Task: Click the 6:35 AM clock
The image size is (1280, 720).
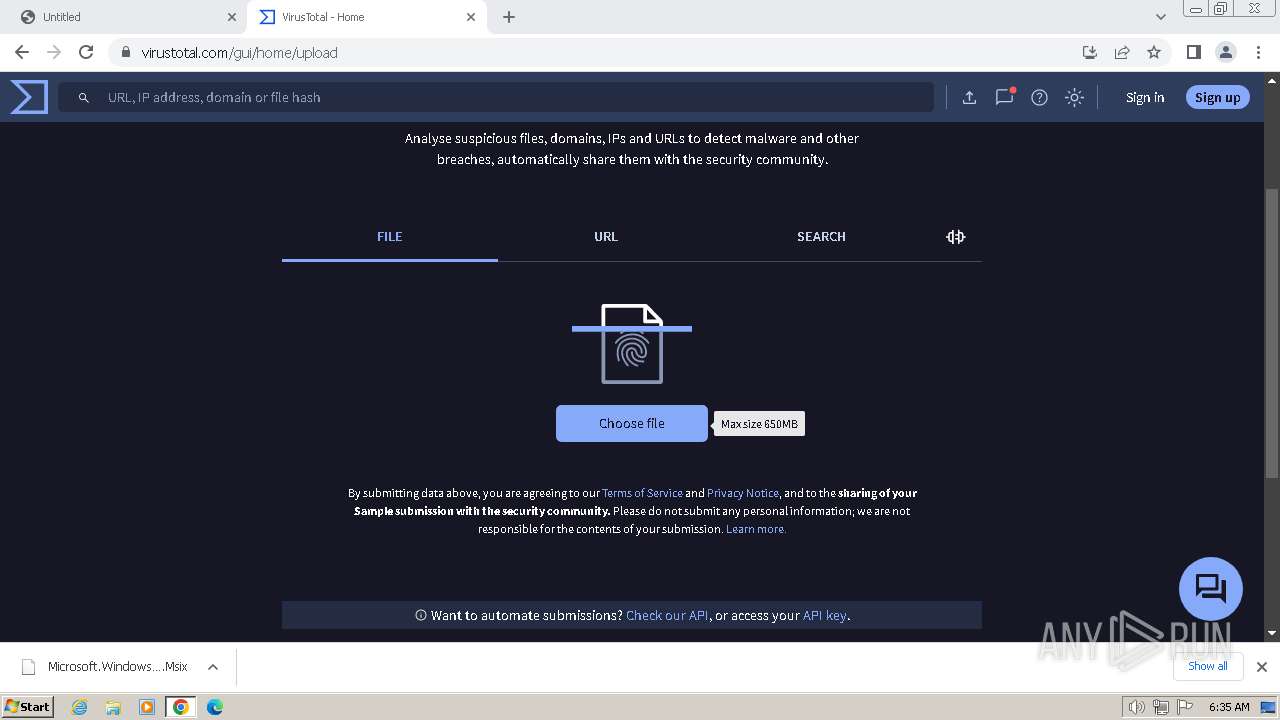Action: pos(1229,707)
